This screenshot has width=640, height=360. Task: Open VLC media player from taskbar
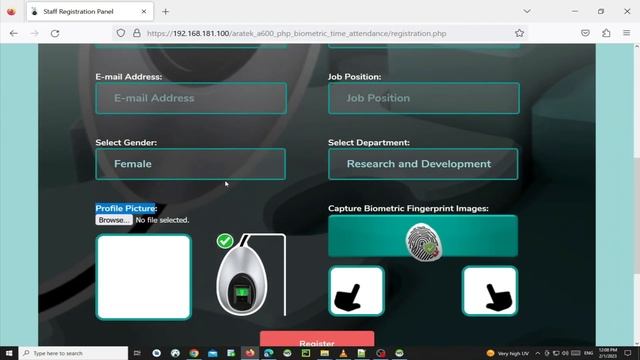tap(343, 353)
